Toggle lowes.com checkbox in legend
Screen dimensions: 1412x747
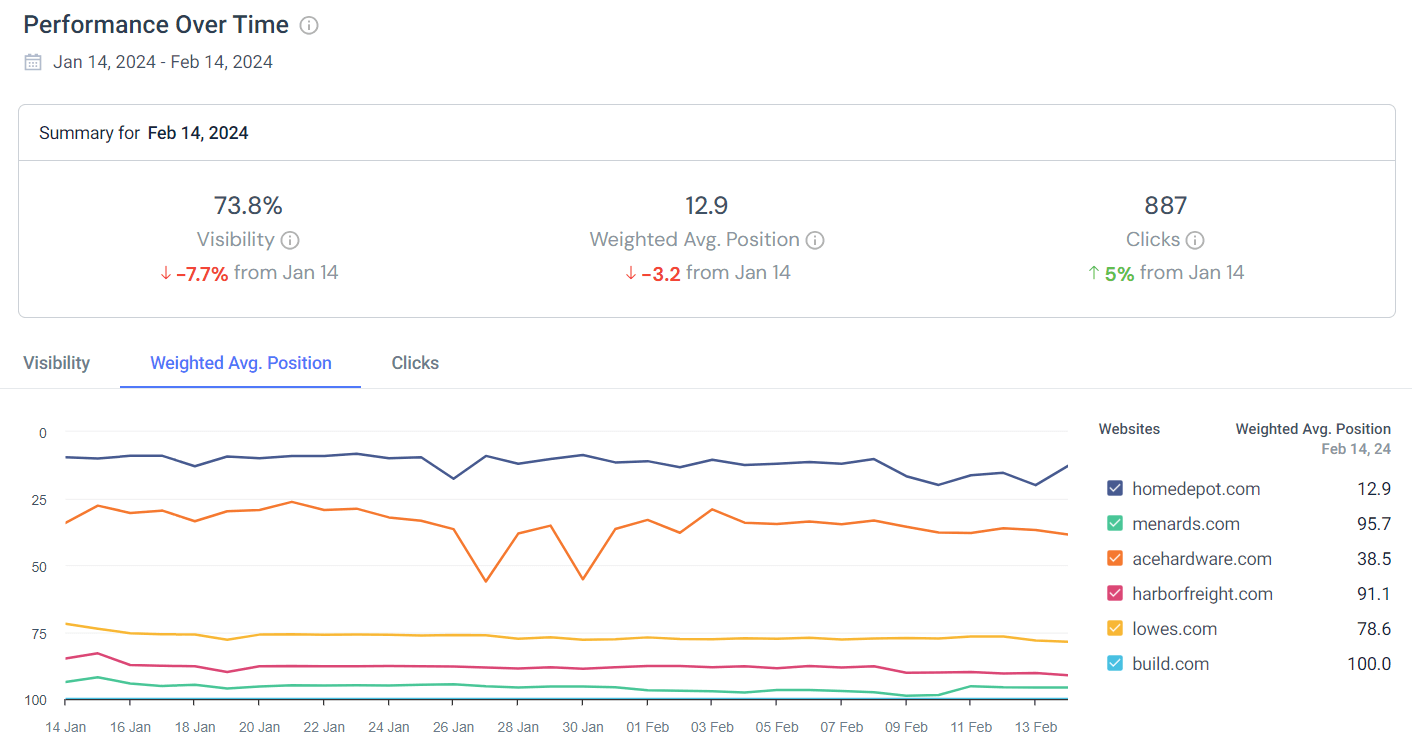click(1115, 629)
